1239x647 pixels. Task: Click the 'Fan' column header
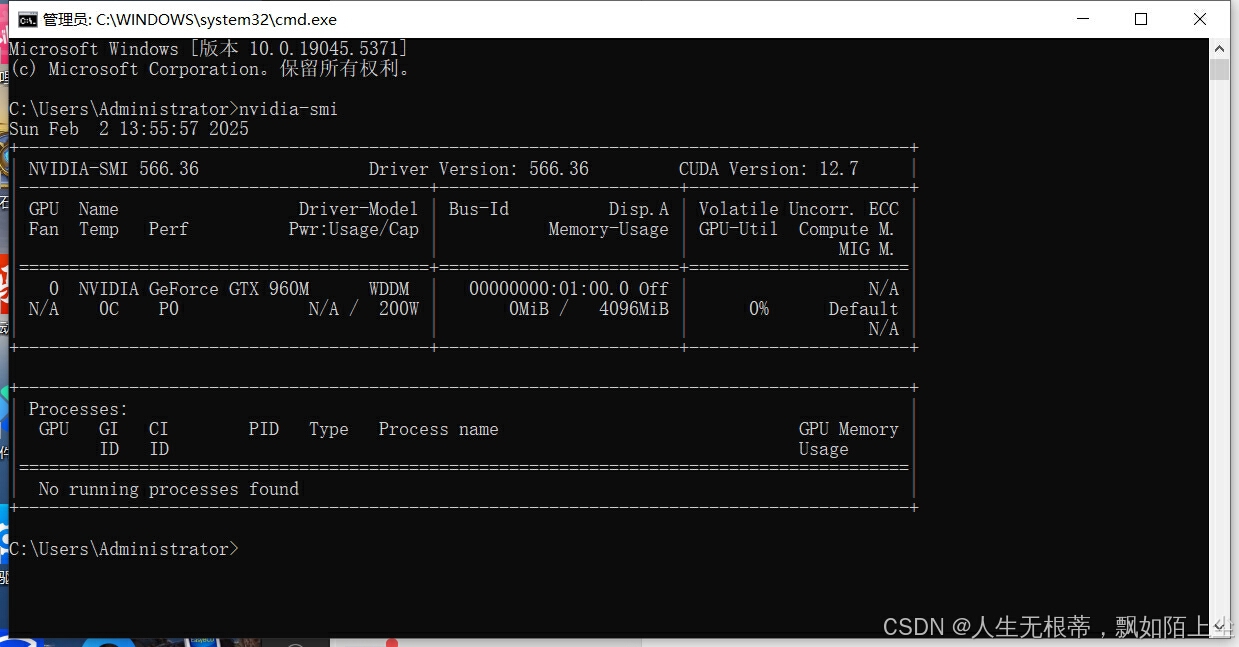pyautogui.click(x=43, y=229)
